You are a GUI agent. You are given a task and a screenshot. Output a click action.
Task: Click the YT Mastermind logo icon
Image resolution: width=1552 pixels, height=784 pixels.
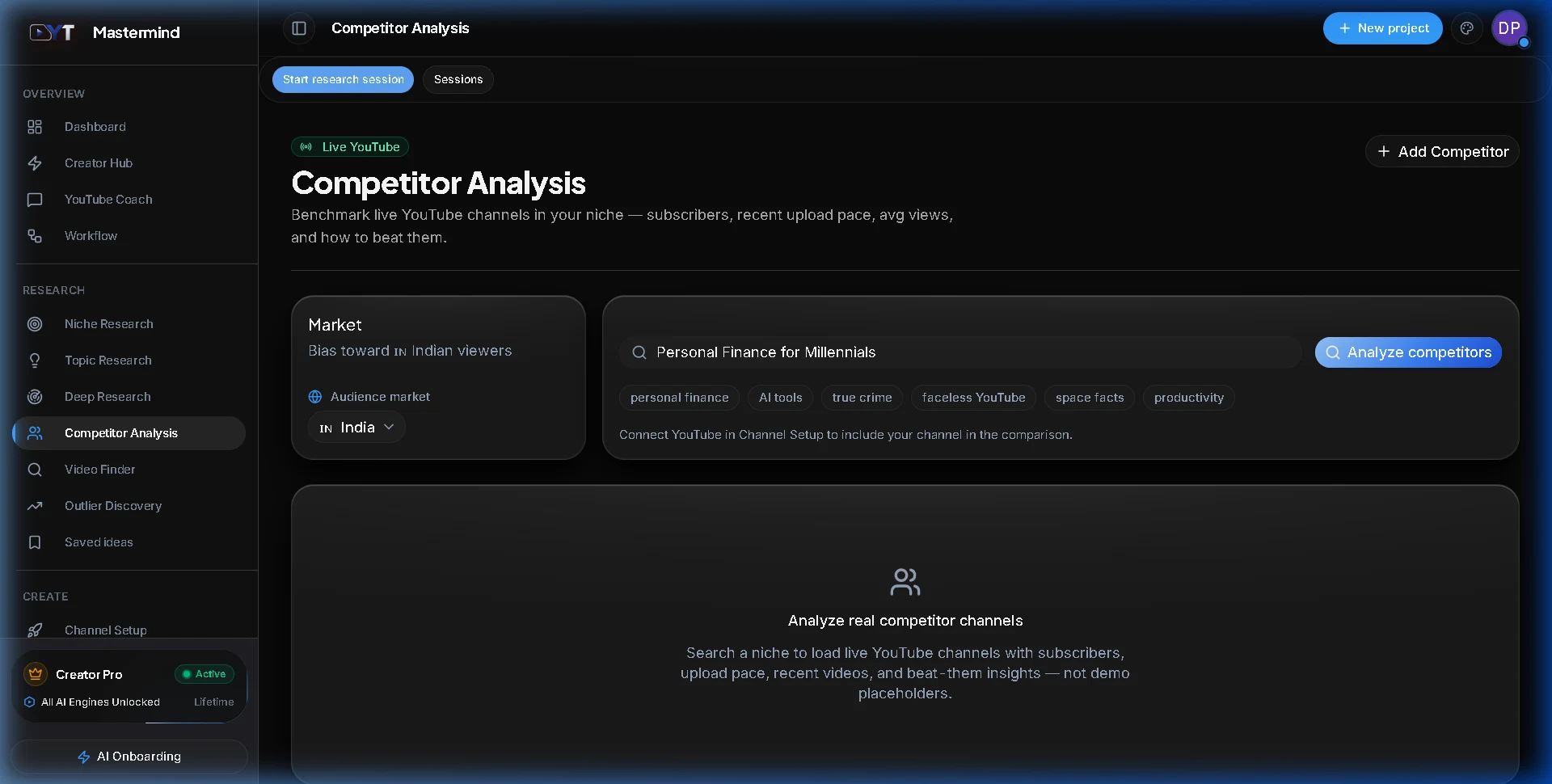(x=53, y=32)
